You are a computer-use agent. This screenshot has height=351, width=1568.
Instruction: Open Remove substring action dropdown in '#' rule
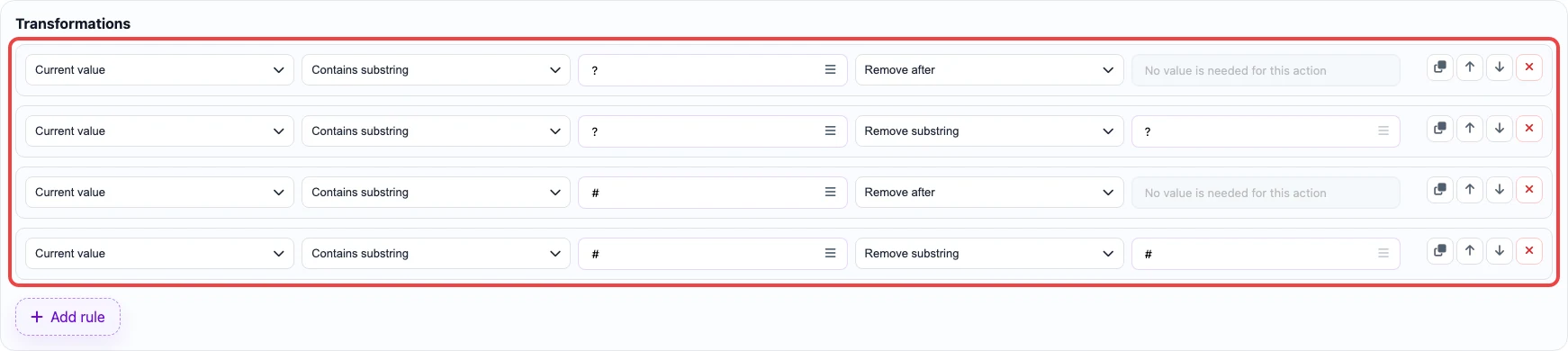pyautogui.click(x=989, y=254)
